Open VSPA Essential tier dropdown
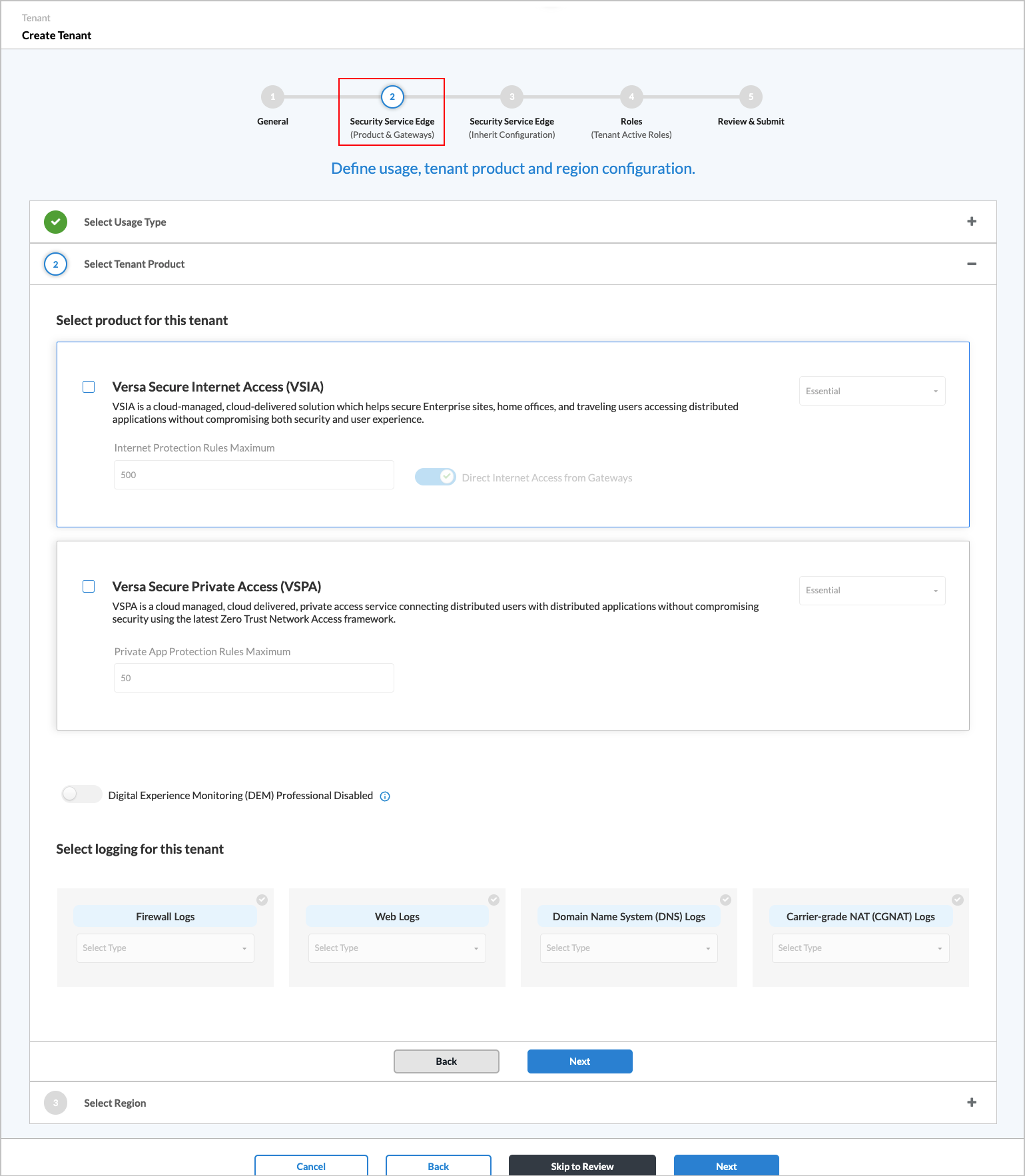Viewport: 1025px width, 1176px height. point(872,590)
